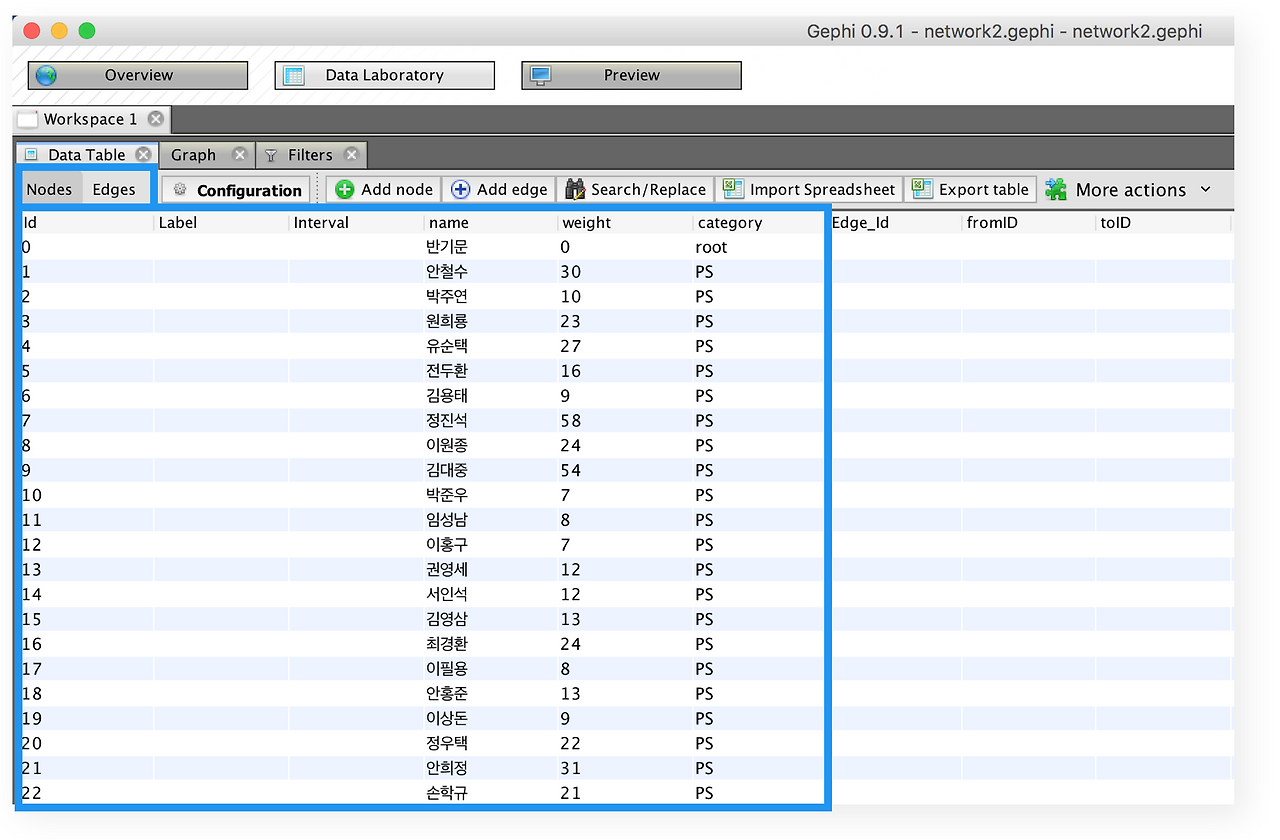Click the Configuration gear icon

(x=180, y=190)
